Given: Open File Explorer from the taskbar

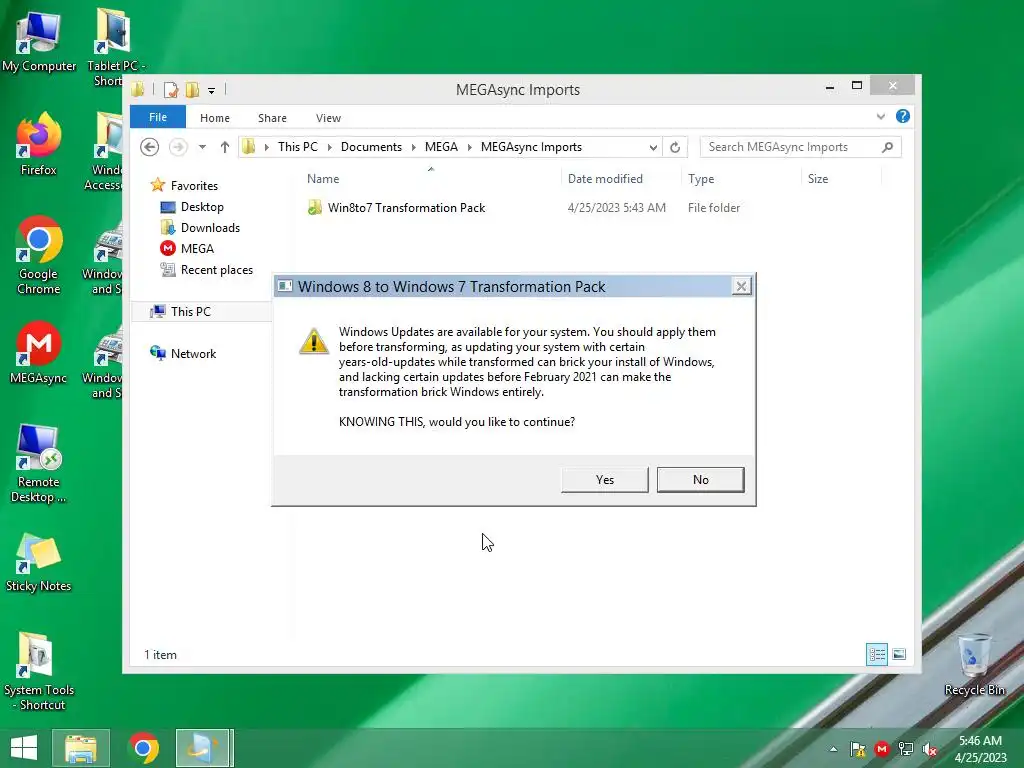Looking at the screenshot, I should 81,748.
